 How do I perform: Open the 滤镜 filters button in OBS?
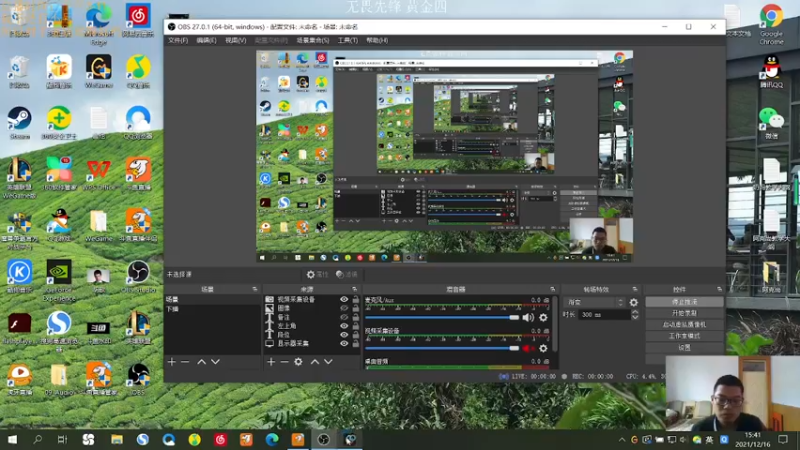click(346, 274)
